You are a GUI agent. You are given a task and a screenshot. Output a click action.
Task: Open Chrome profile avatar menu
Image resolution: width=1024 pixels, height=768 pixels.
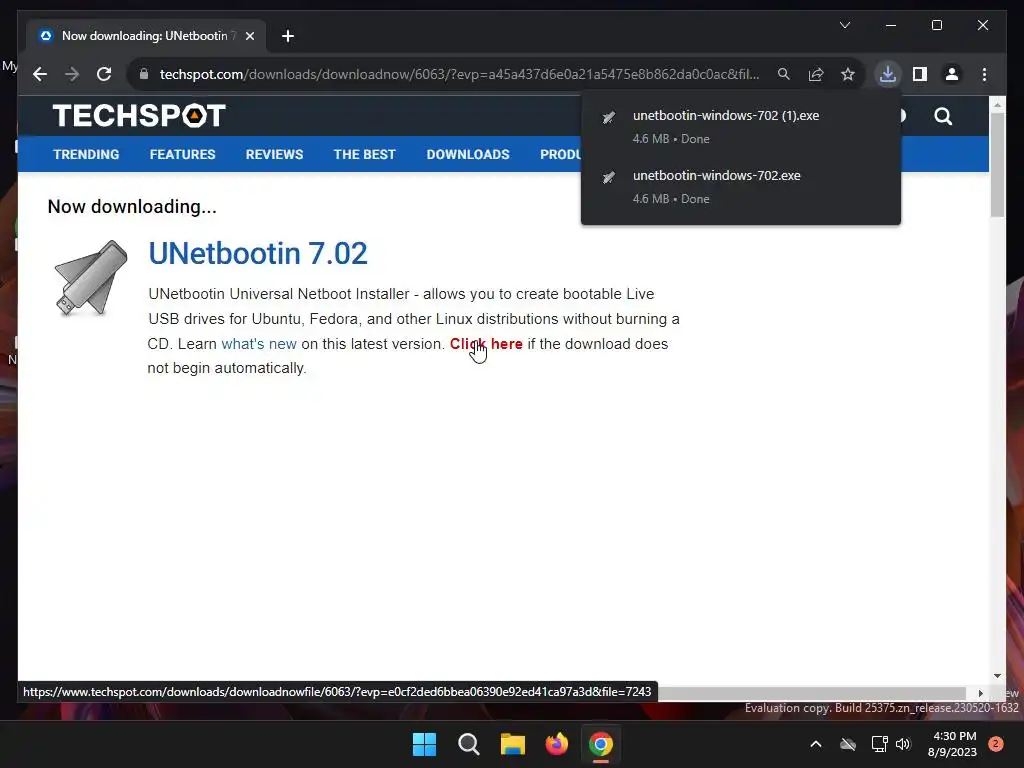click(x=952, y=74)
